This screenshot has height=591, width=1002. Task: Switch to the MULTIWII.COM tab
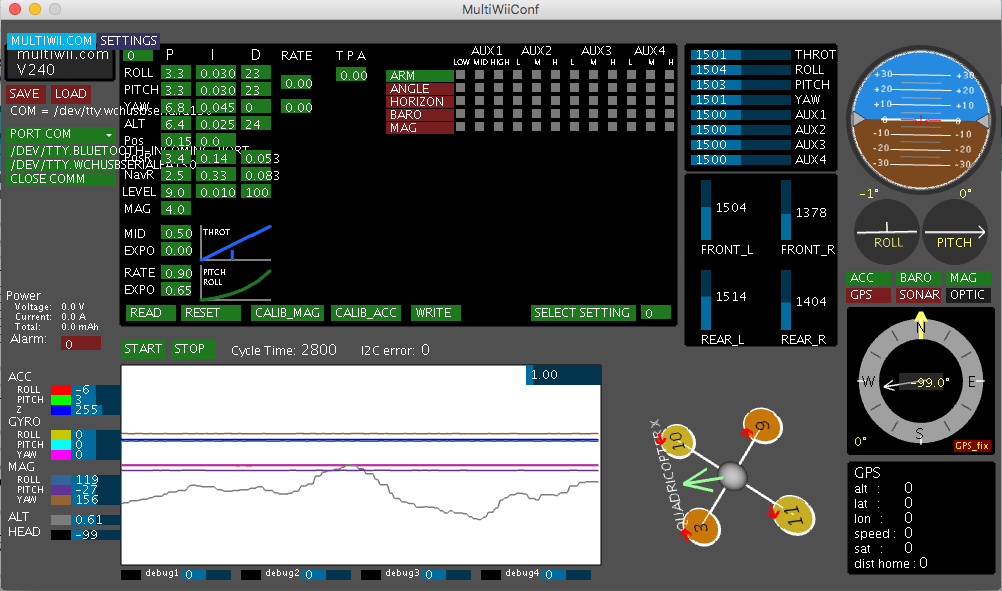point(51,41)
